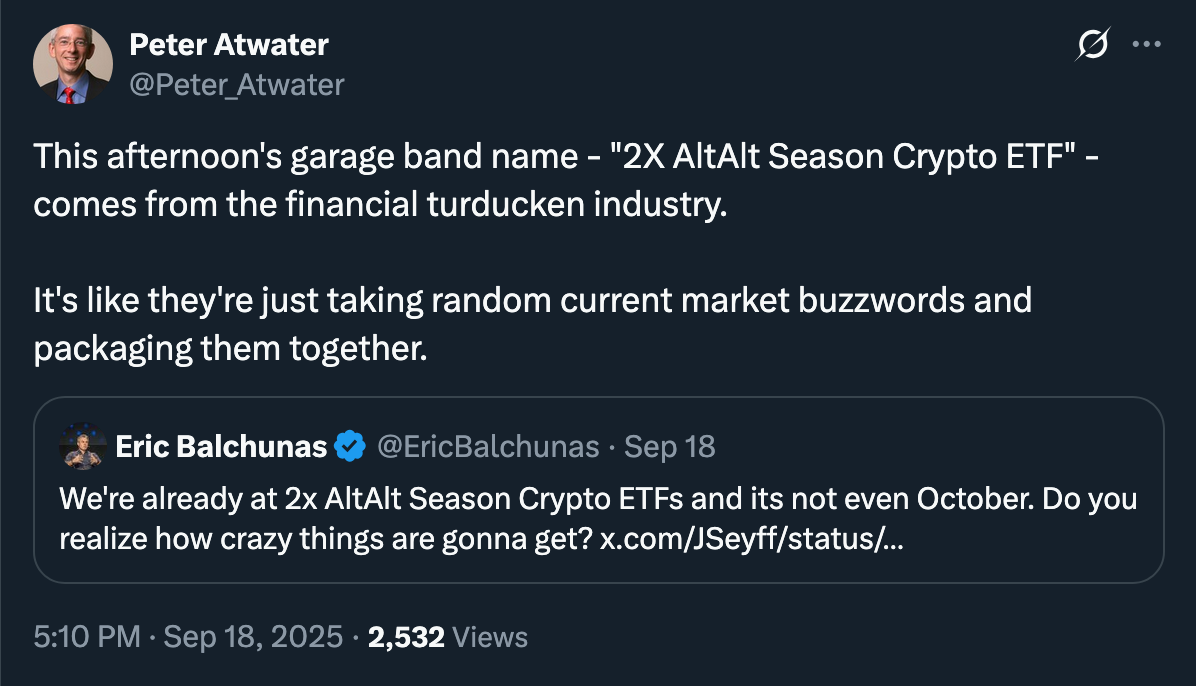Screen dimensions: 1196x686
Task: Open Grok actions icon on the post
Action: tap(1093, 46)
